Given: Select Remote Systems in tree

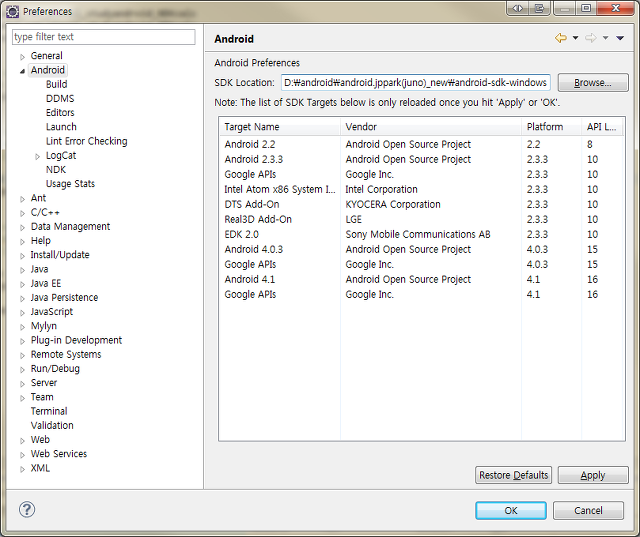Looking at the screenshot, I should click(66, 354).
